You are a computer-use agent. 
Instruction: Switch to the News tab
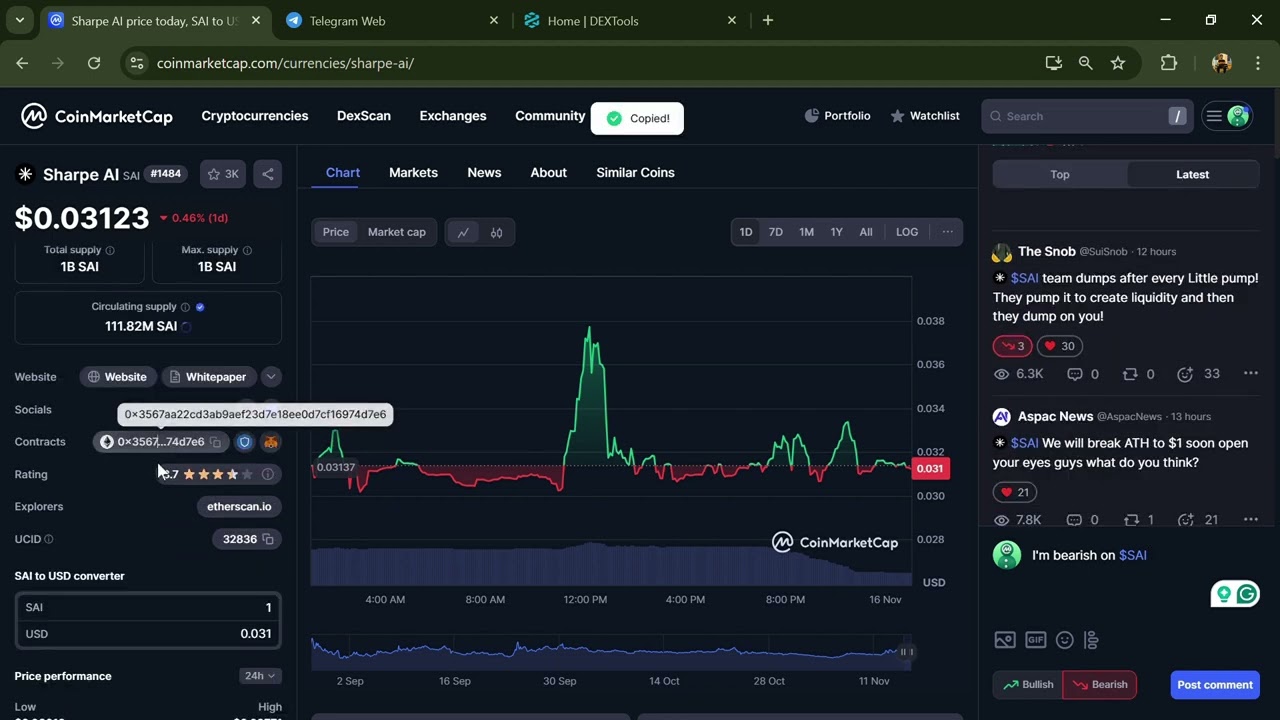pos(484,172)
